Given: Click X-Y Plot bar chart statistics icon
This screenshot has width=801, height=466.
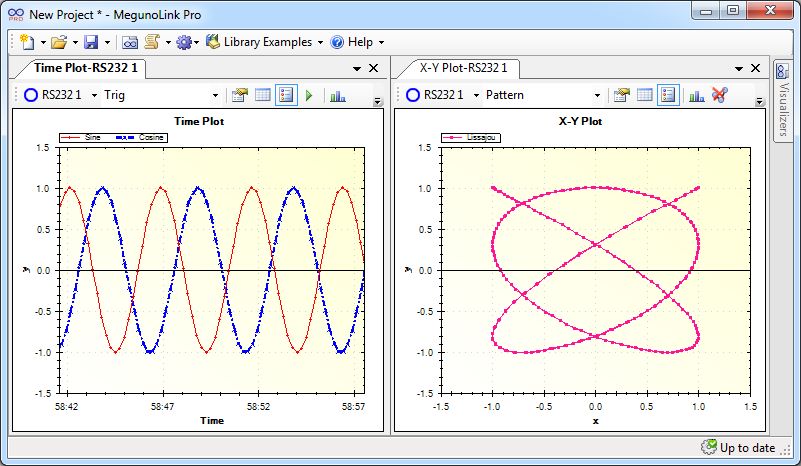Looking at the screenshot, I should 695,95.
